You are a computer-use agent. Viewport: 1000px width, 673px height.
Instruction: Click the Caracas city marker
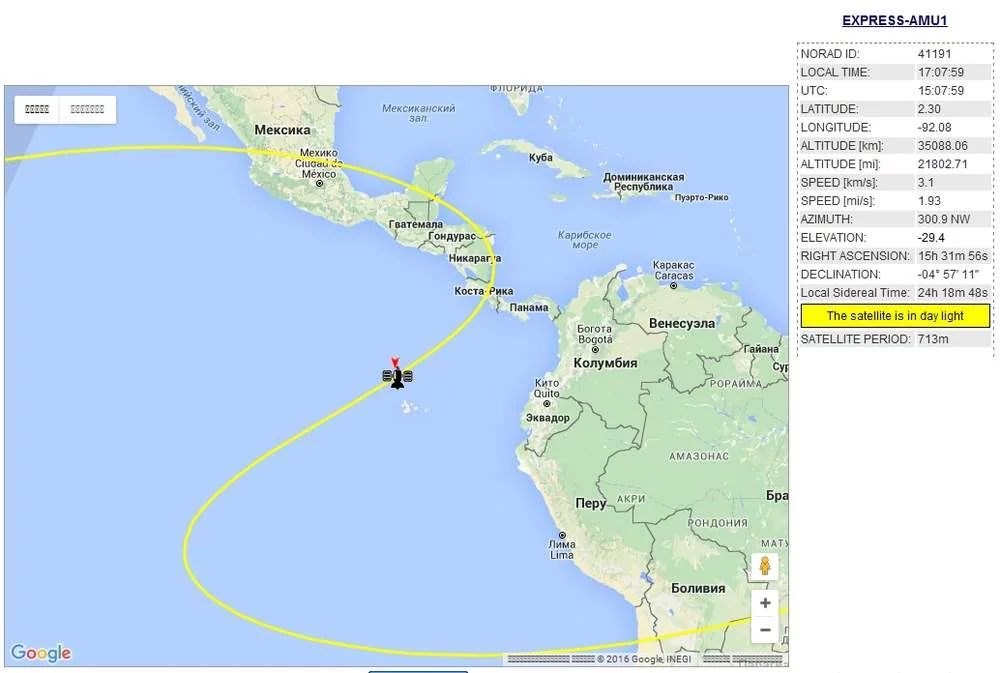coord(673,286)
